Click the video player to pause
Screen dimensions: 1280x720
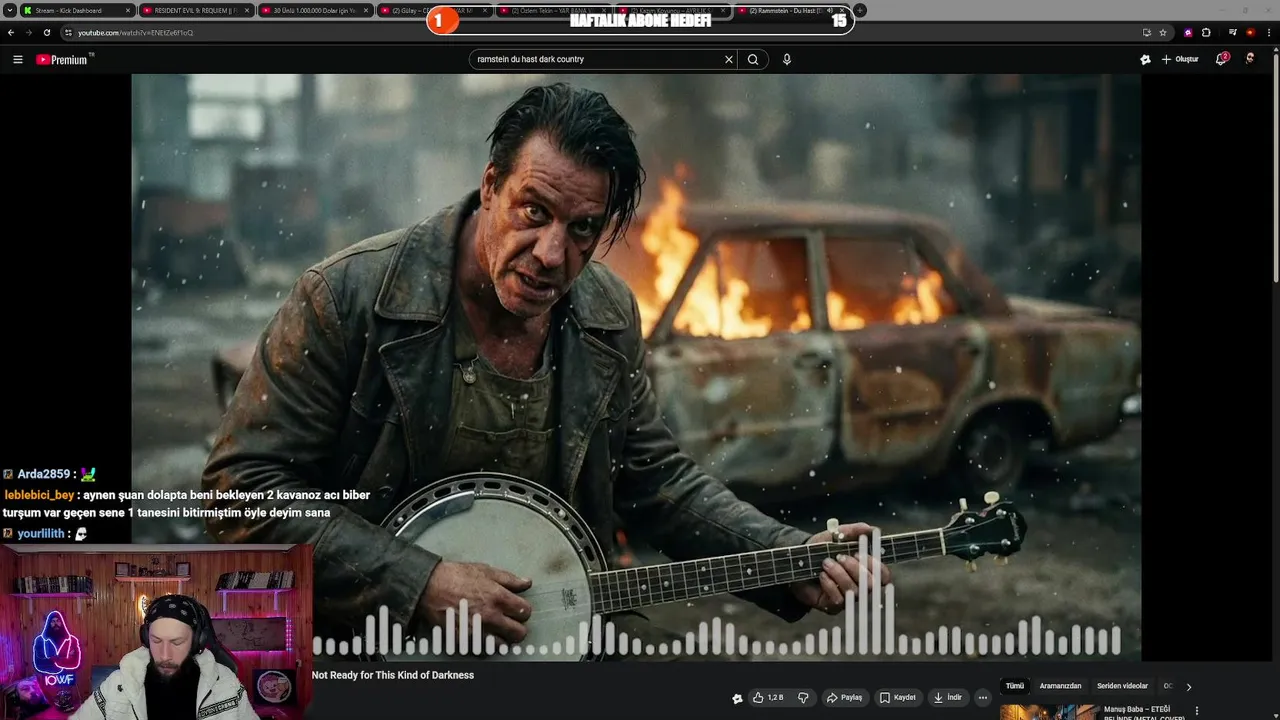636,367
